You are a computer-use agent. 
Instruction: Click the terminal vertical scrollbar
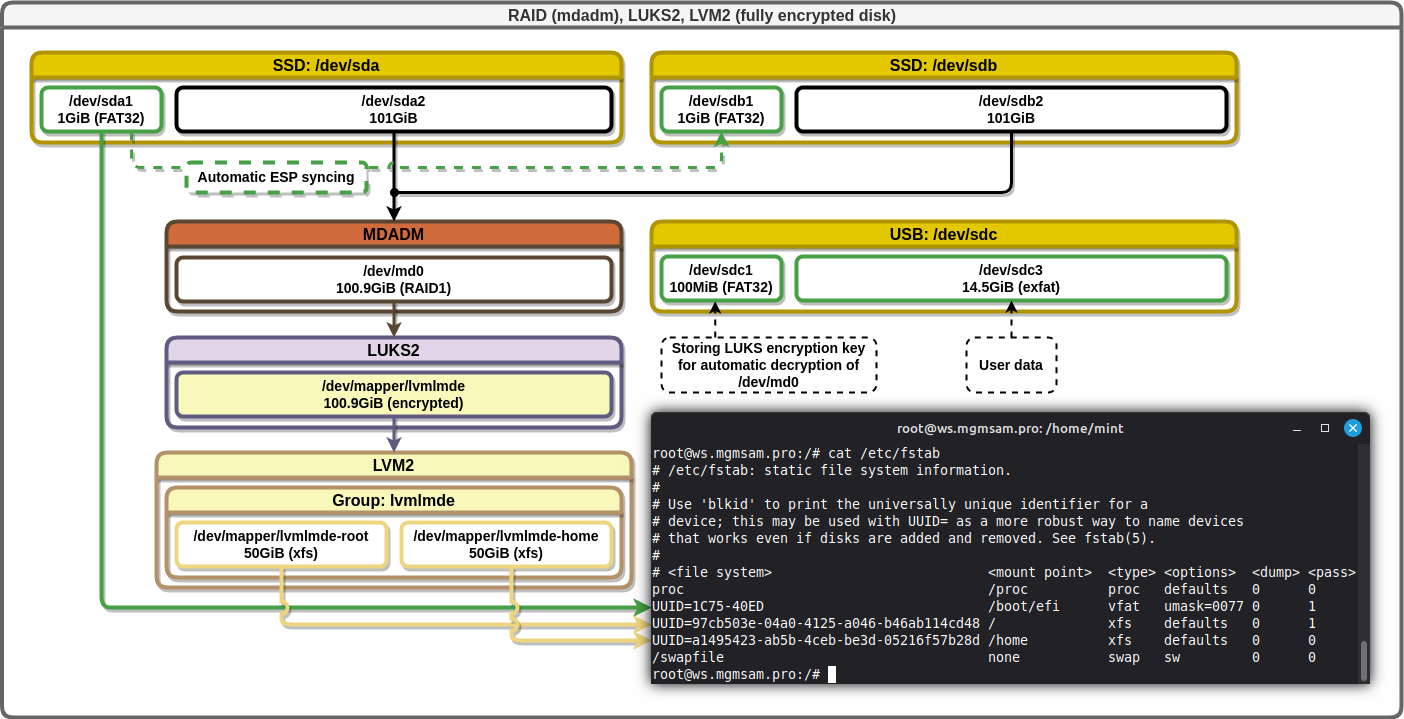pos(1363,660)
